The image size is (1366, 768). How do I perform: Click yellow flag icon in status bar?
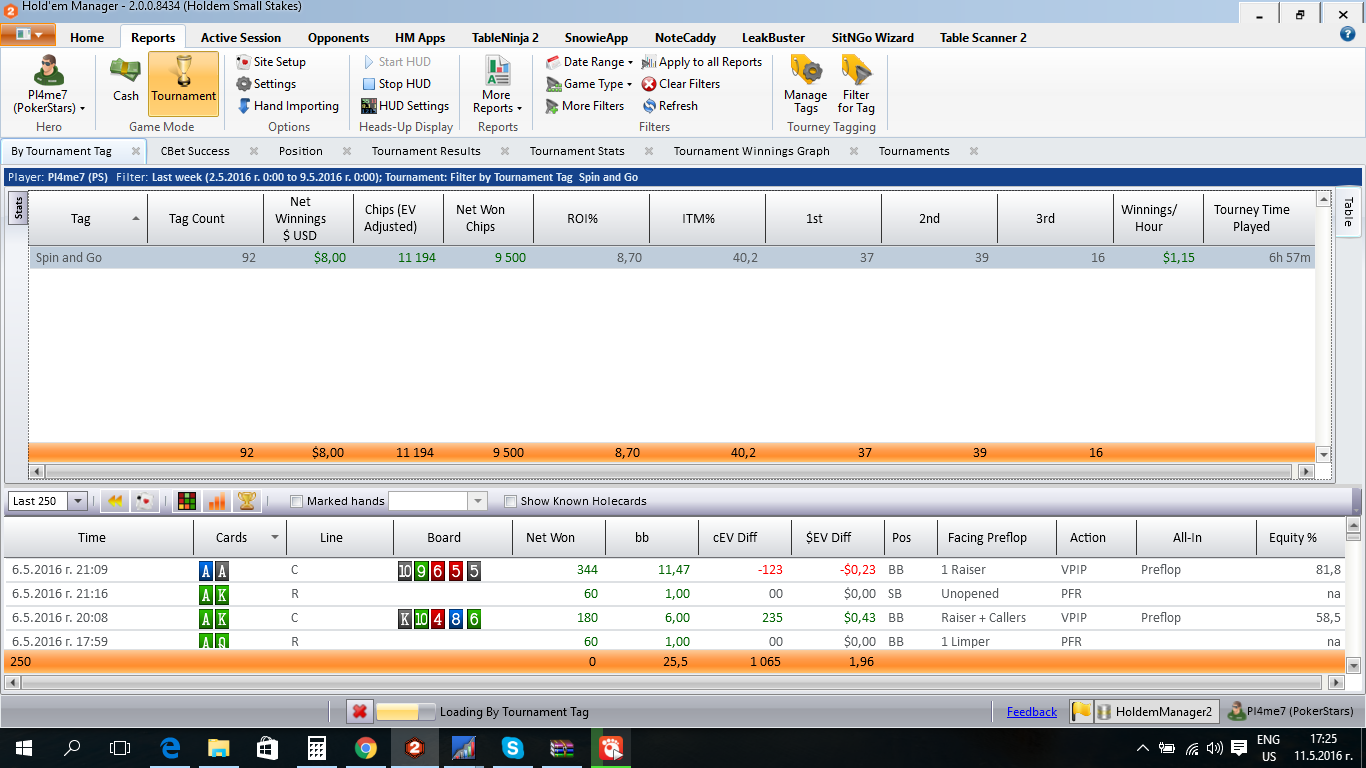pos(1081,712)
